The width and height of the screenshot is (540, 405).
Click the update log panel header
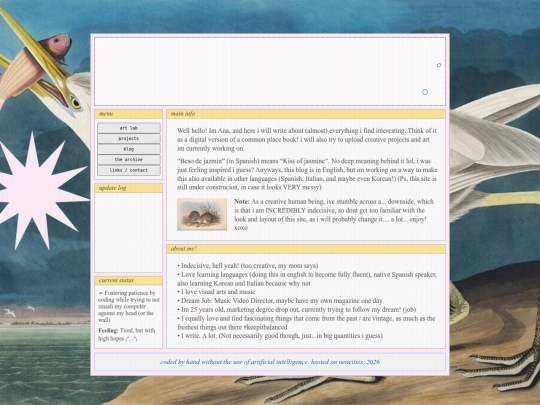tap(128, 188)
